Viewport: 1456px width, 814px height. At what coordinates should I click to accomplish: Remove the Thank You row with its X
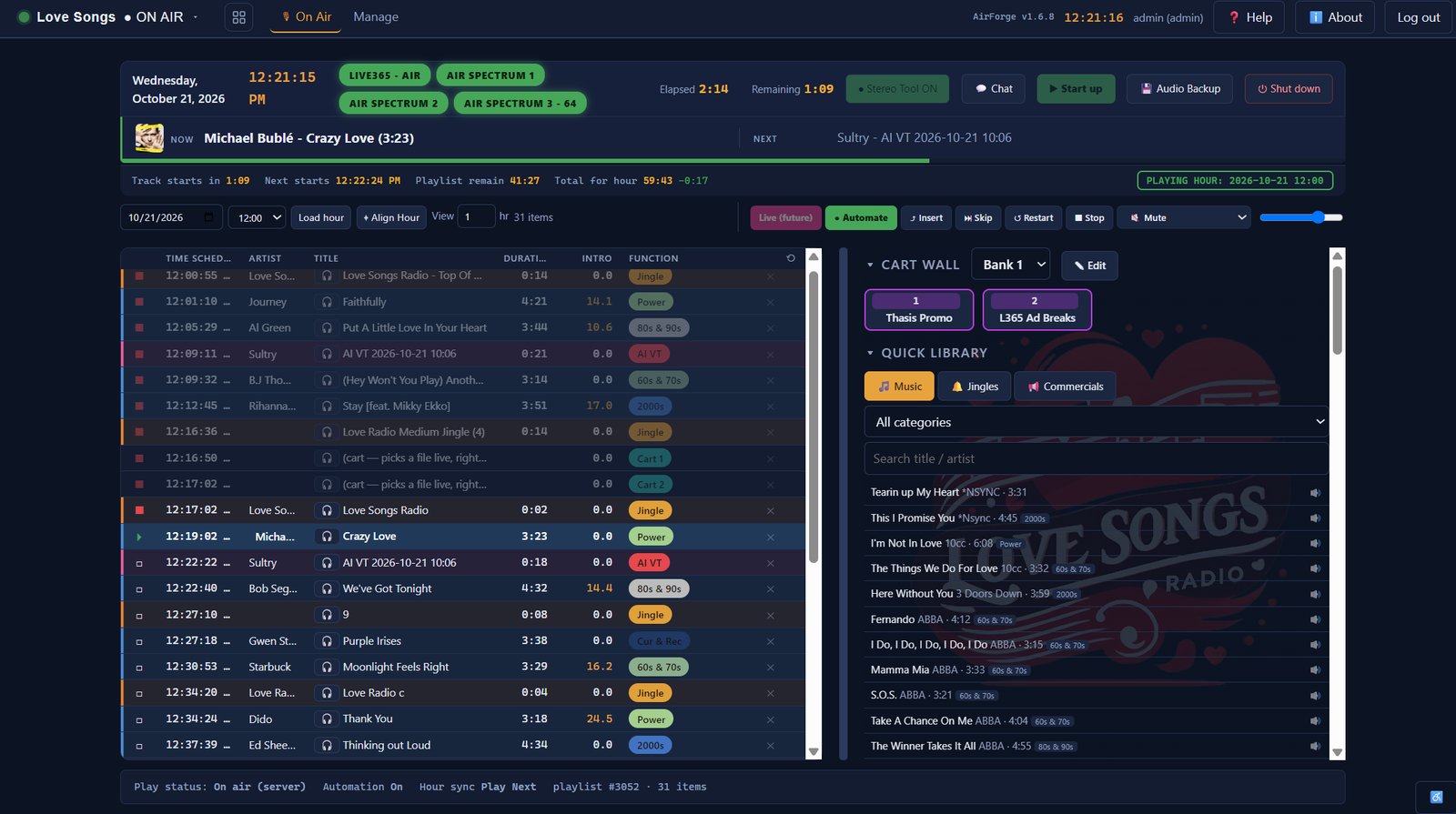[x=770, y=719]
